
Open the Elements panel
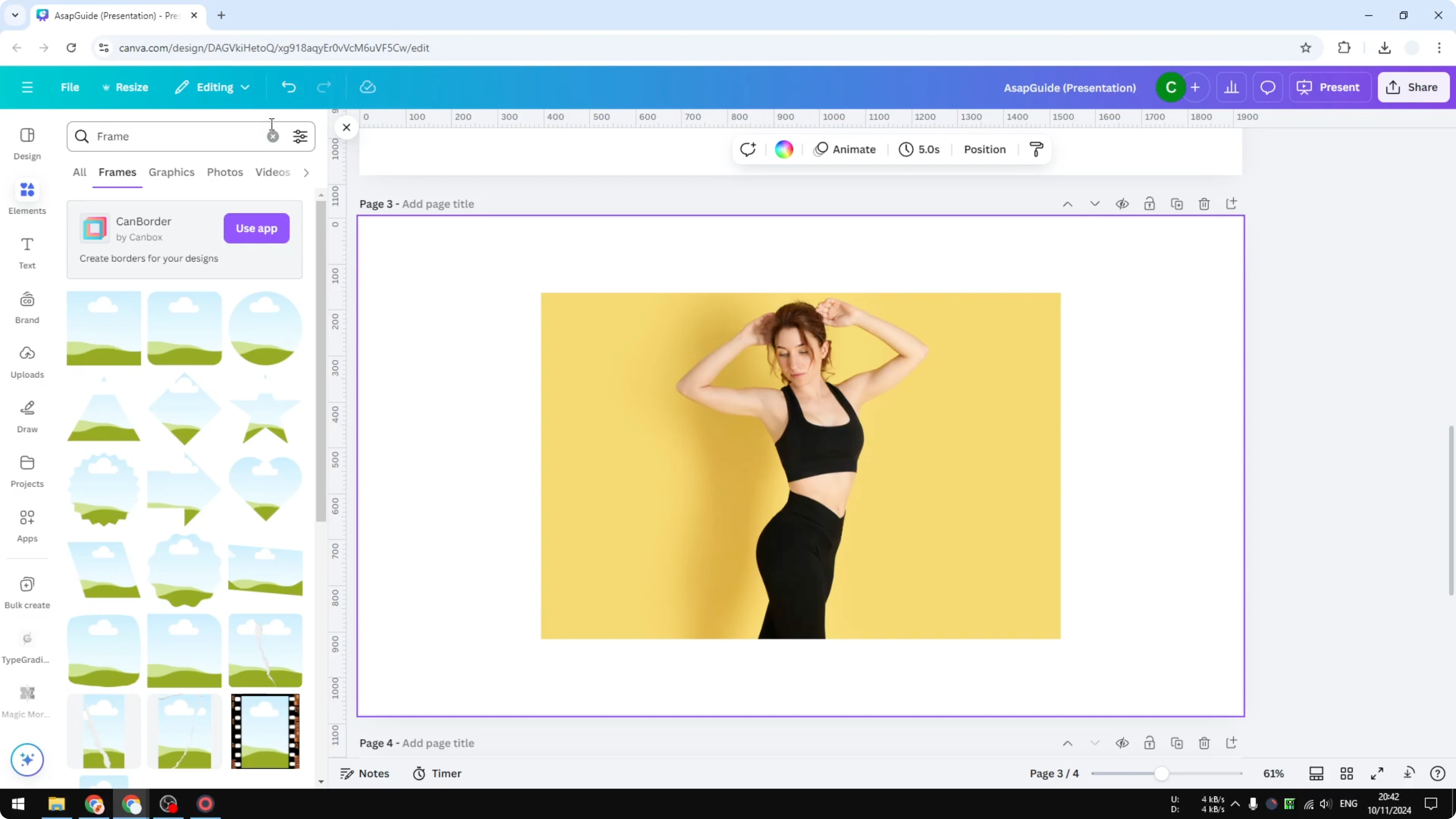coord(27,197)
